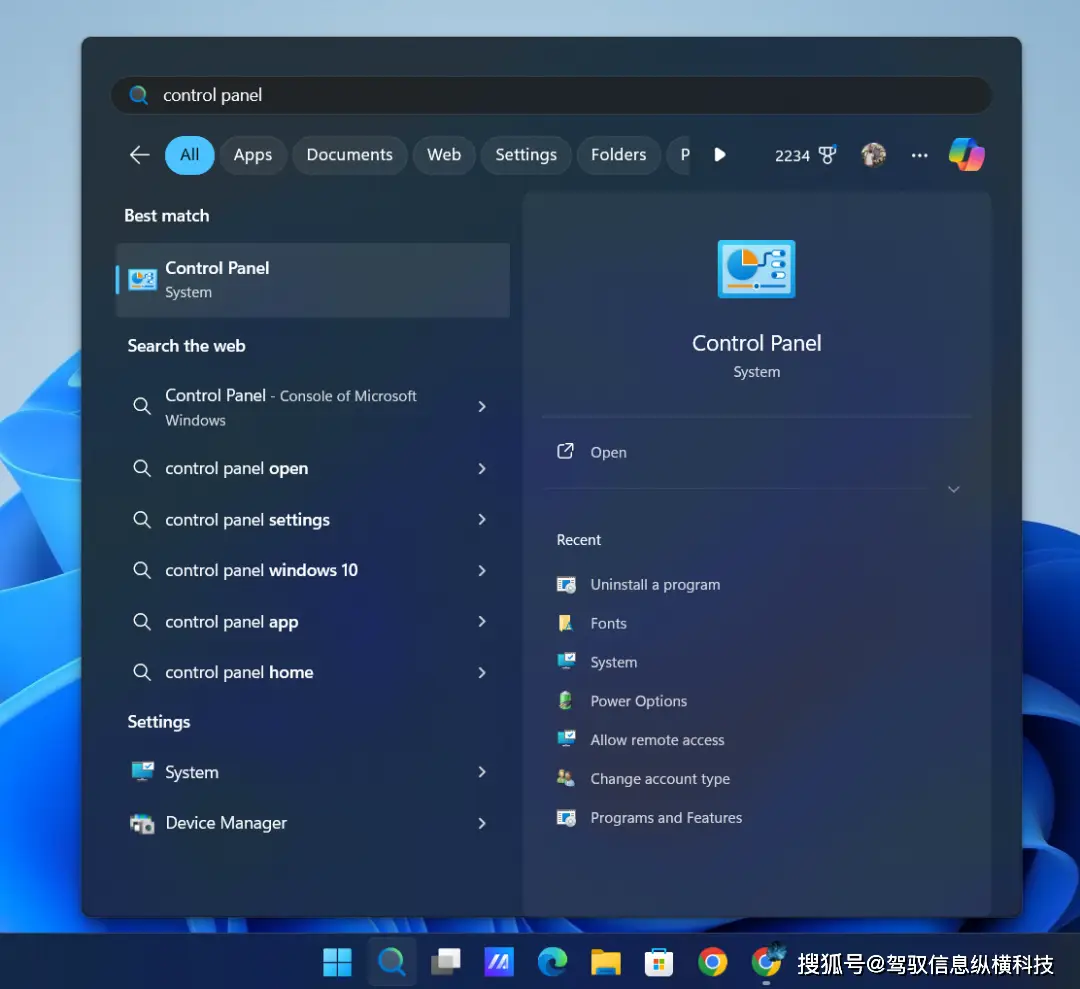Viewport: 1080px width, 989px height.
Task: Click the 2234 rewards trophy icon
Action: pyautogui.click(x=827, y=155)
